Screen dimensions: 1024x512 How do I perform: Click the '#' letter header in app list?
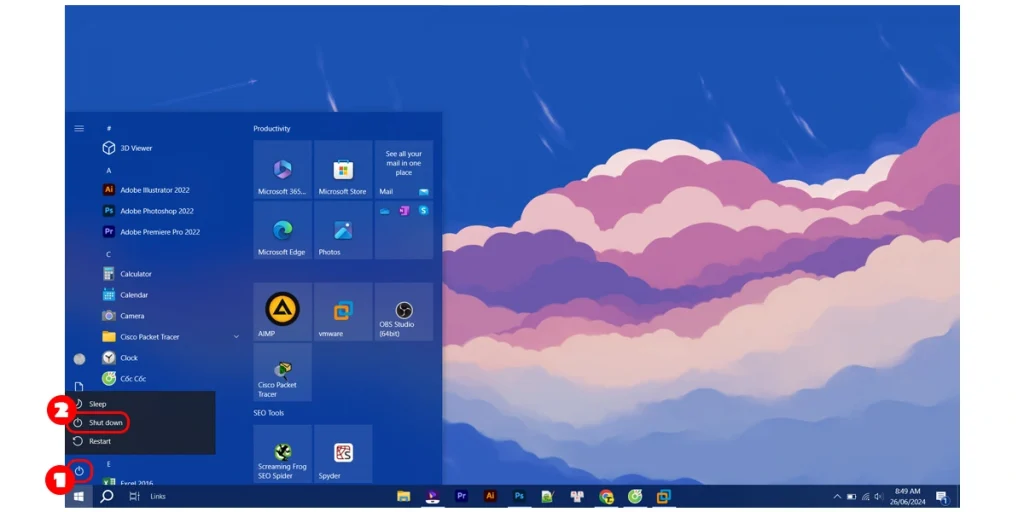click(x=109, y=129)
